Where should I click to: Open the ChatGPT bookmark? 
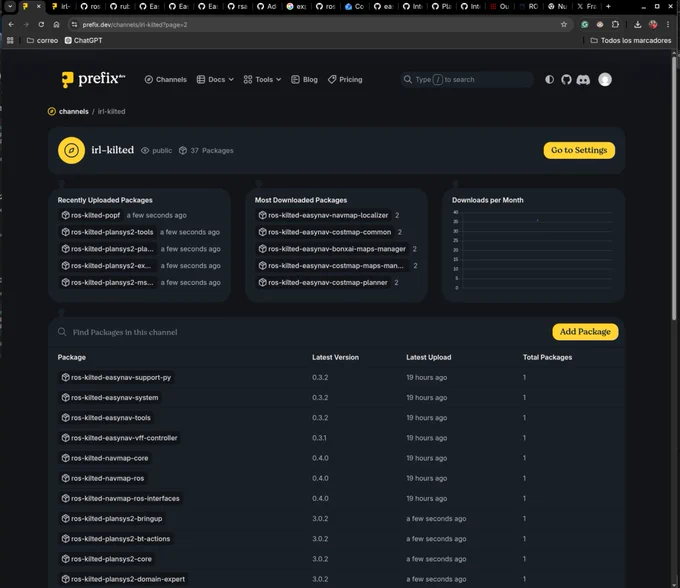[84, 40]
